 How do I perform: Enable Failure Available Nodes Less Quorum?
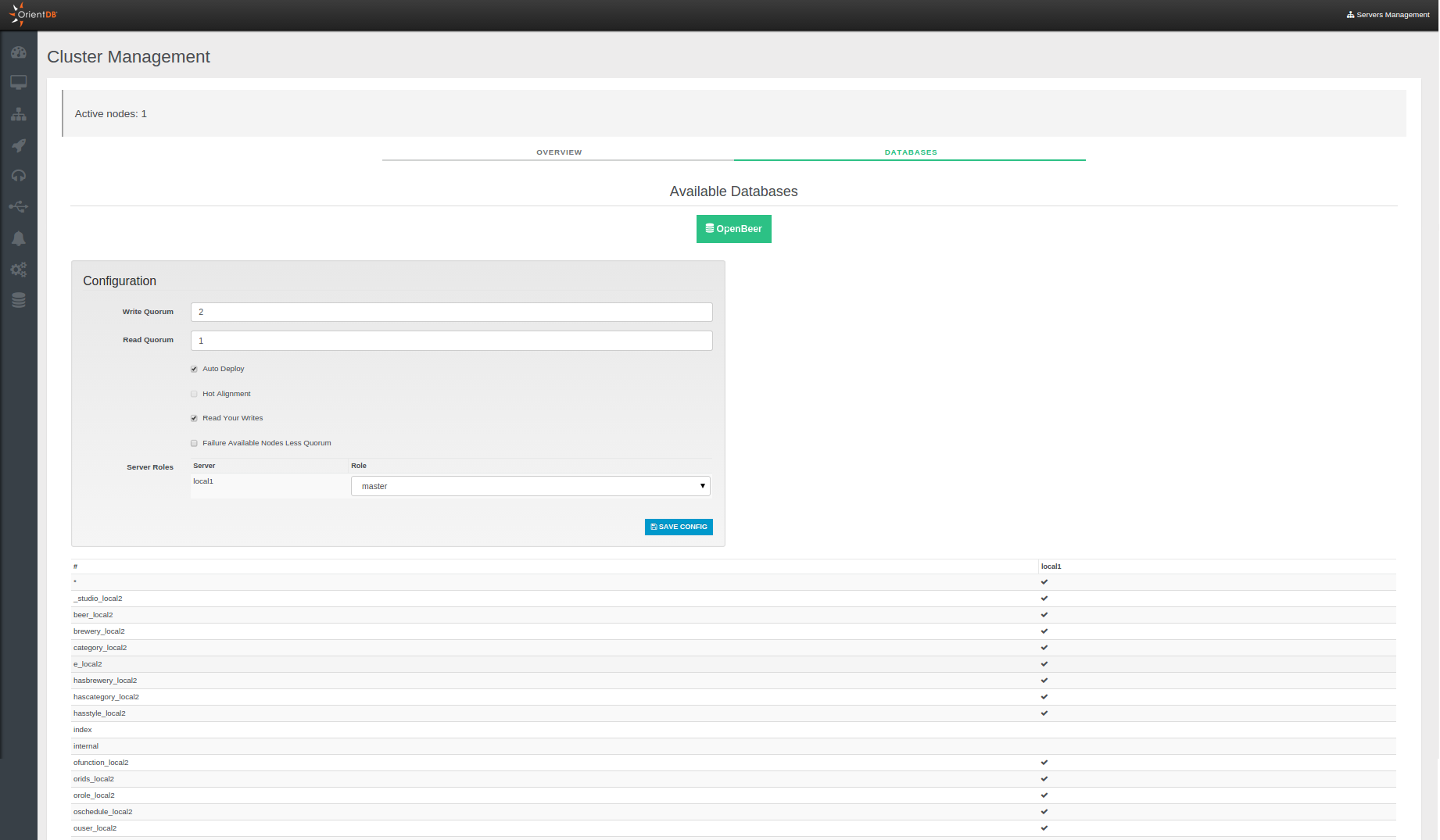tap(194, 443)
